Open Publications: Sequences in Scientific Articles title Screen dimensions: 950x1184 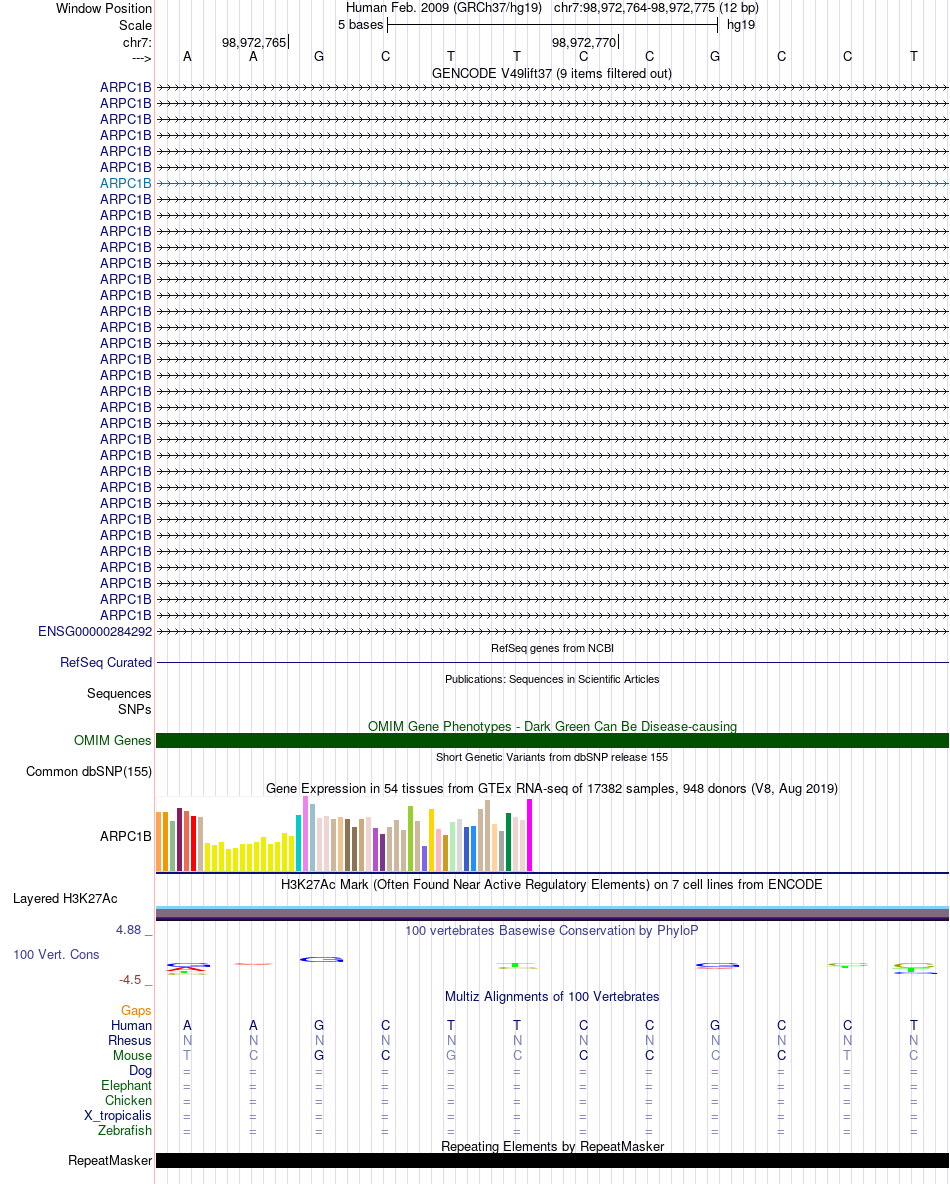552,679
